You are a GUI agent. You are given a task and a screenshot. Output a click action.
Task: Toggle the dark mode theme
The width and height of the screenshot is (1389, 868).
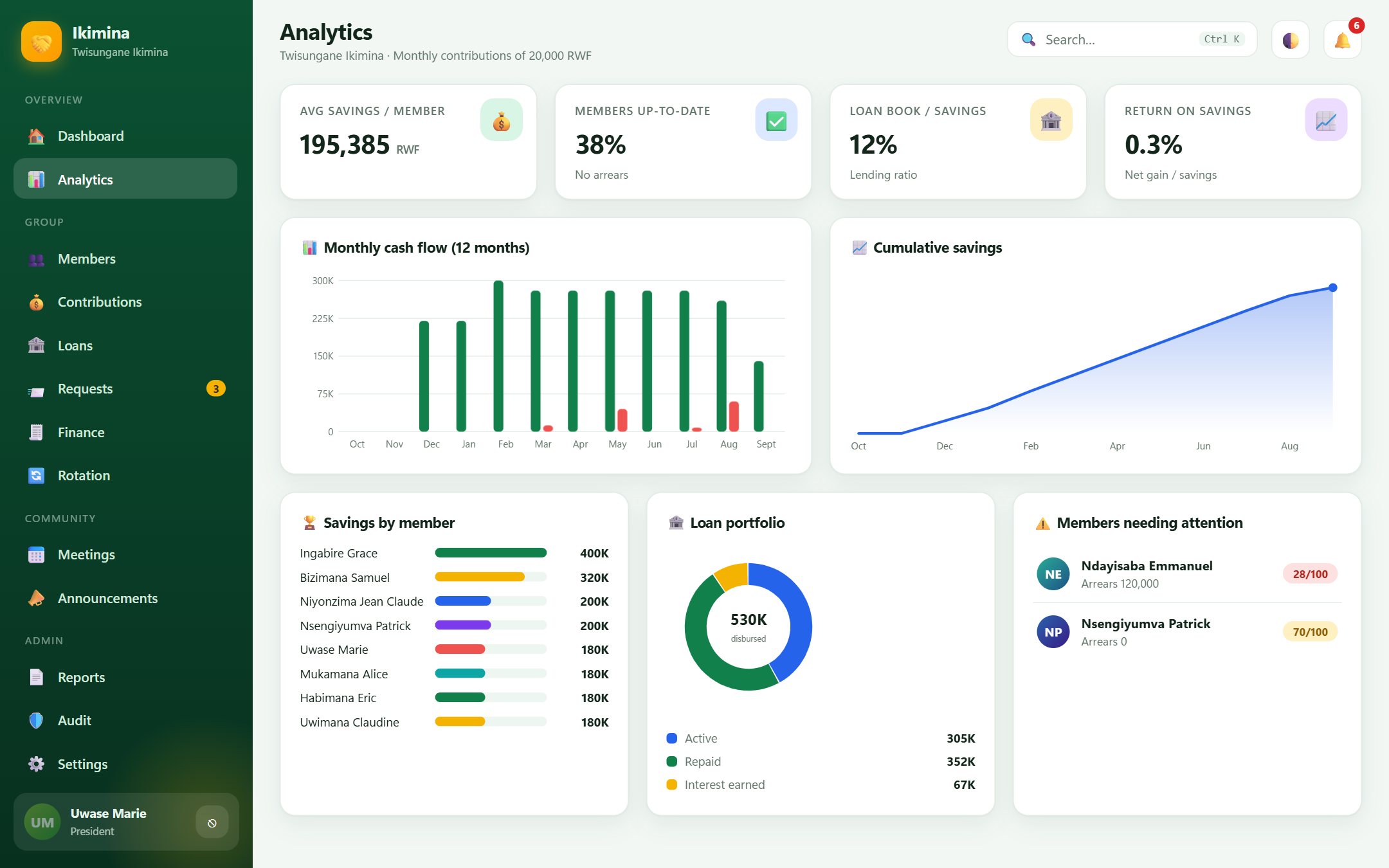coord(1291,40)
